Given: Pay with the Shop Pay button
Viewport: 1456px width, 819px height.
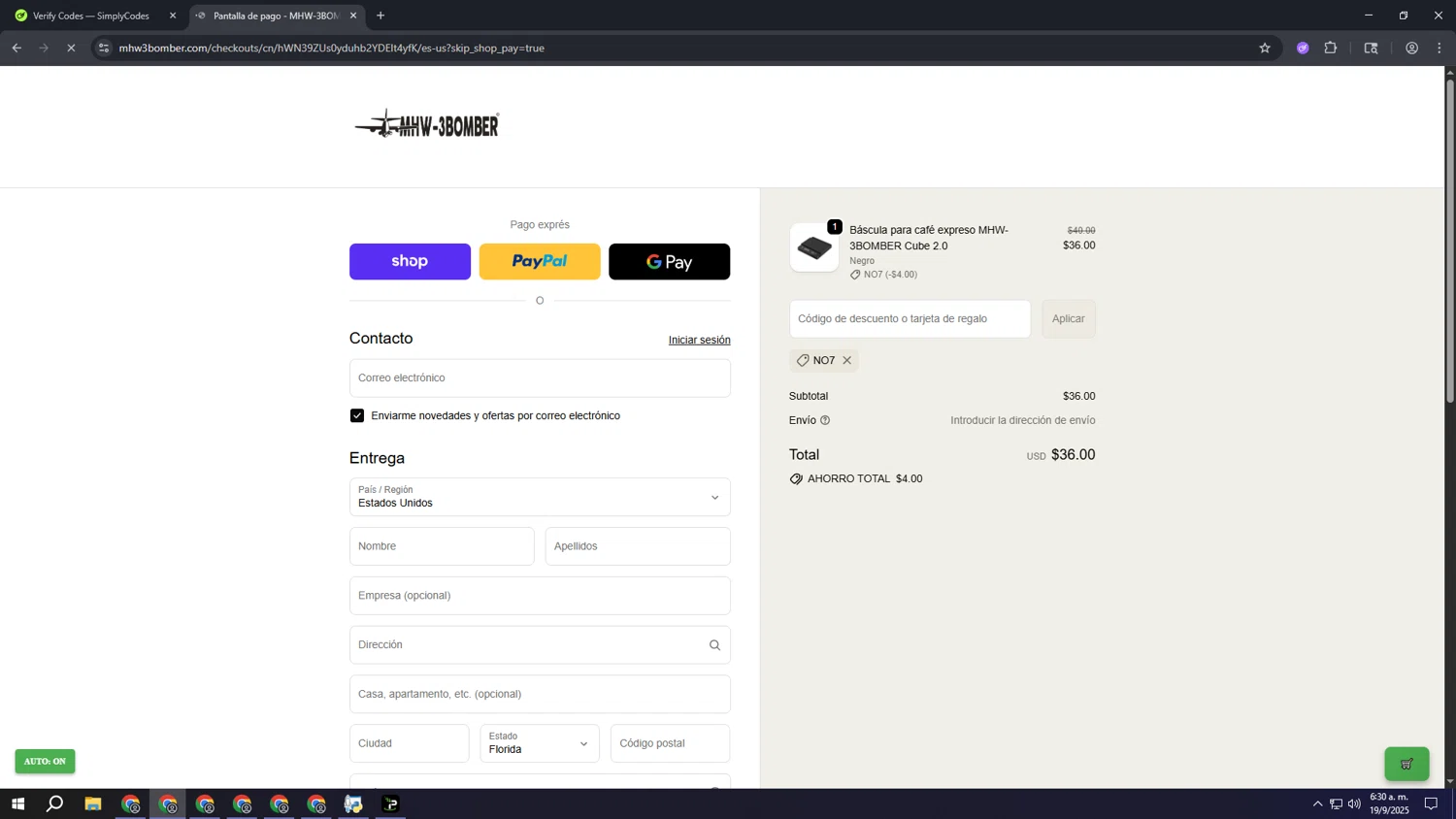Looking at the screenshot, I should click(410, 261).
